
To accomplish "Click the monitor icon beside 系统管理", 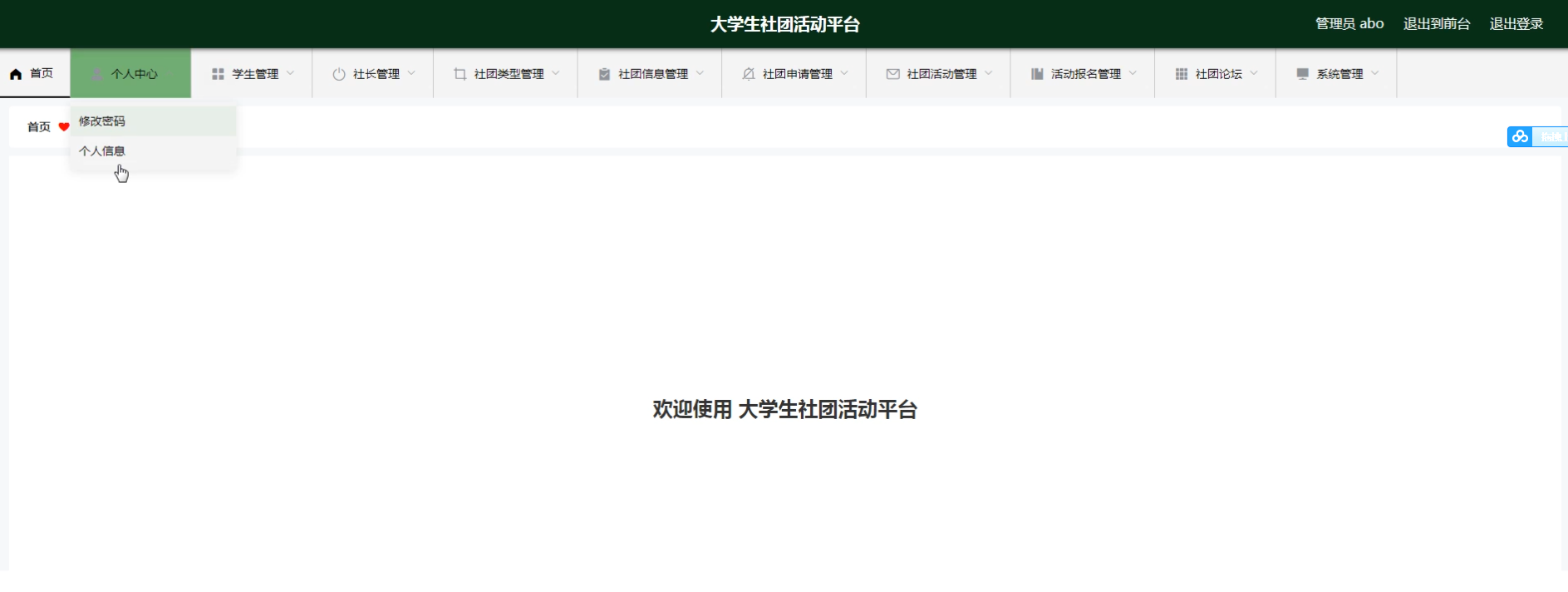I will pos(1302,74).
